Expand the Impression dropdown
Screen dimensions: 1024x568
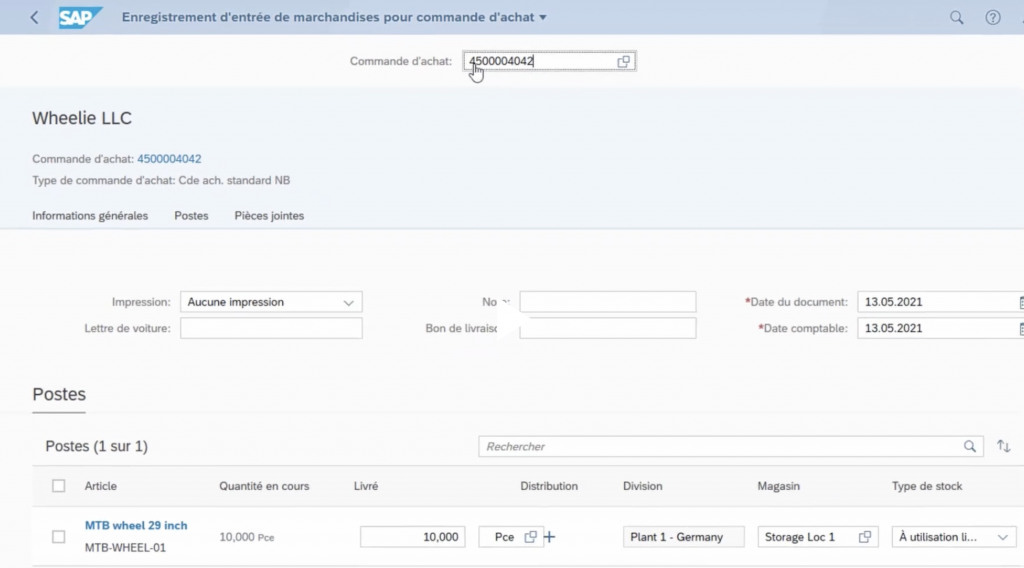348,302
